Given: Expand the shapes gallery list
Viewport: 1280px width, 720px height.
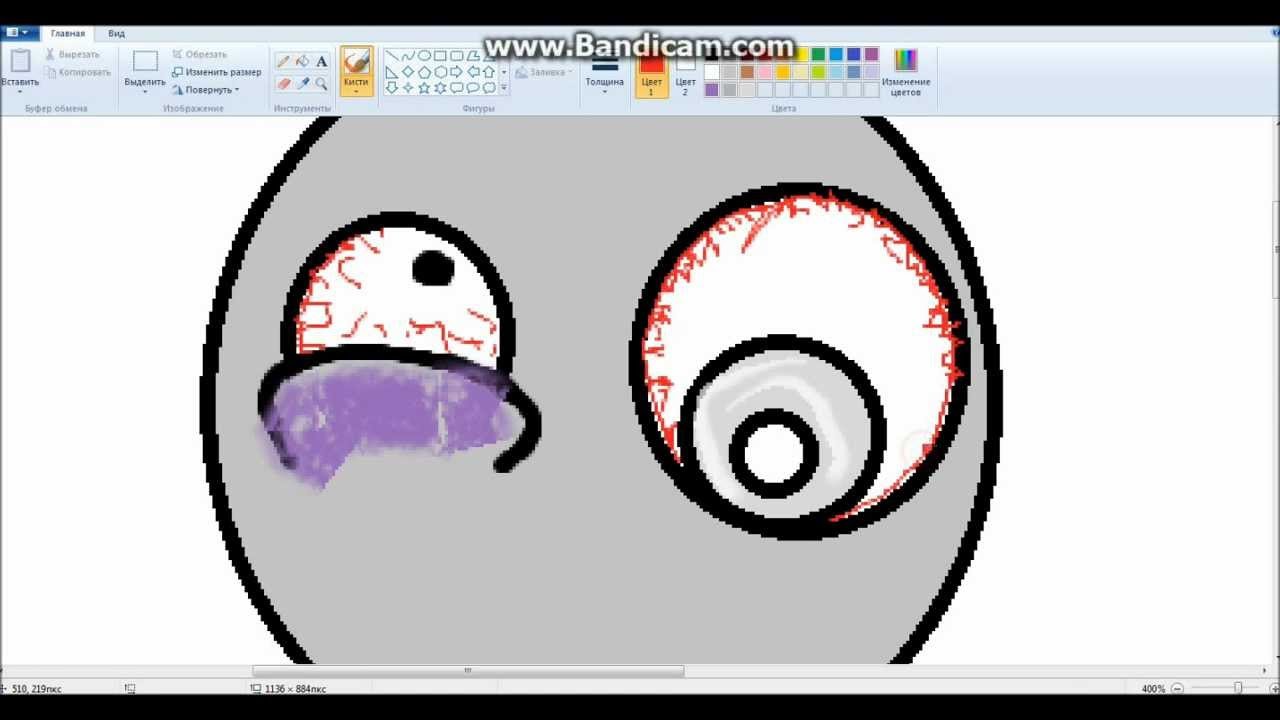Looking at the screenshot, I should tap(504, 89).
